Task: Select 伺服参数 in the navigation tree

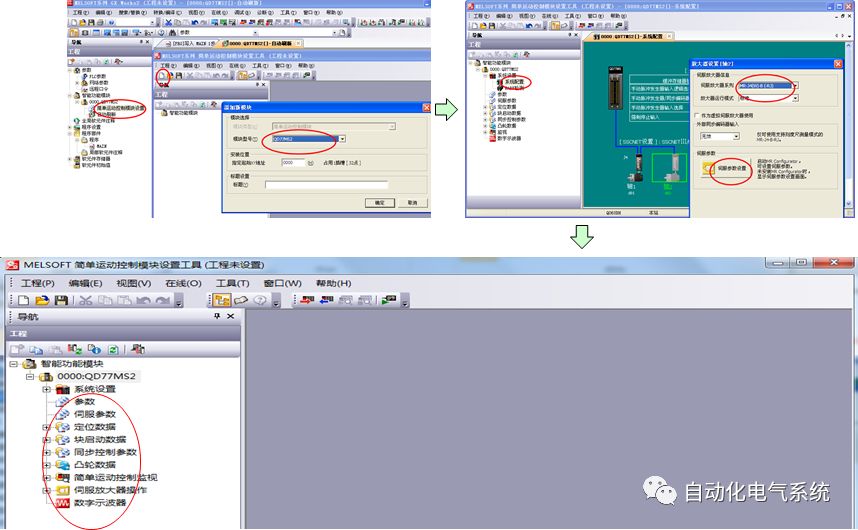Action: coord(95,414)
